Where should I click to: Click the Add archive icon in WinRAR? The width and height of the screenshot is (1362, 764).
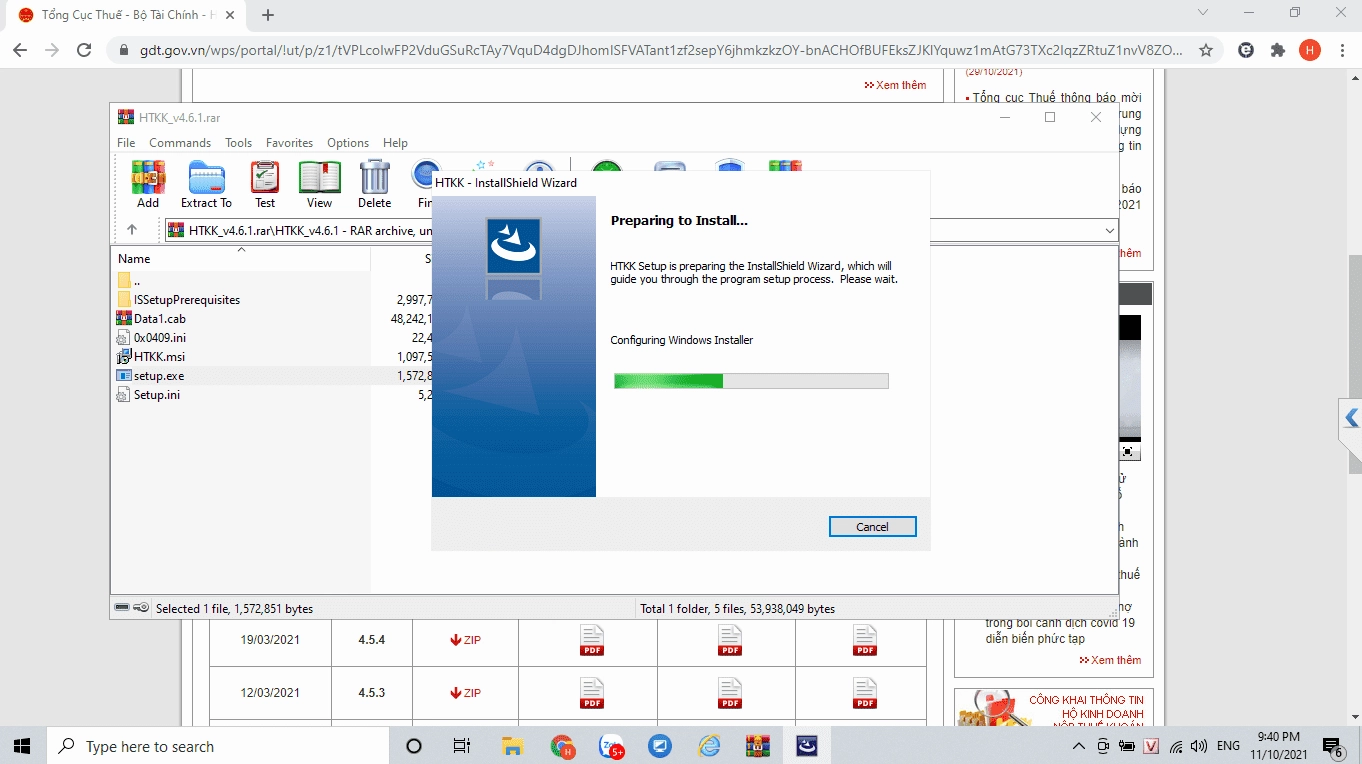(148, 184)
